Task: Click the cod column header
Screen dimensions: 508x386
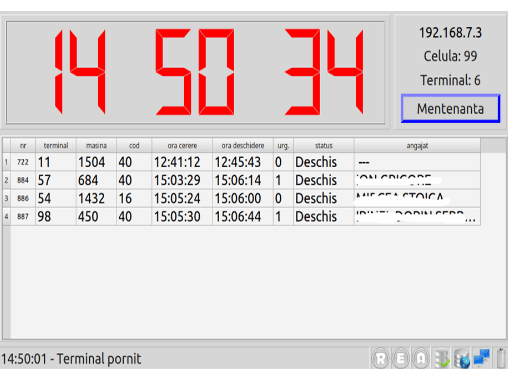Action: (134, 146)
